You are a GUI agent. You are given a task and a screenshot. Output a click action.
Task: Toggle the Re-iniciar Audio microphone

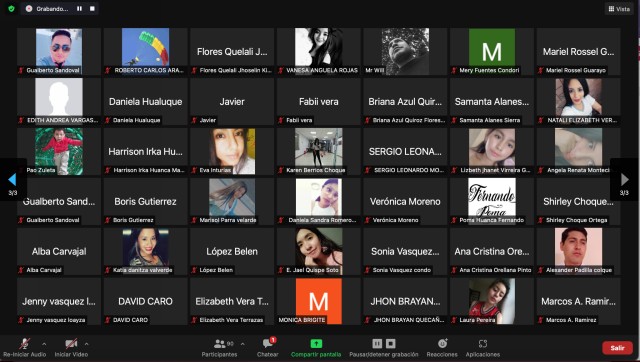click(x=24, y=347)
